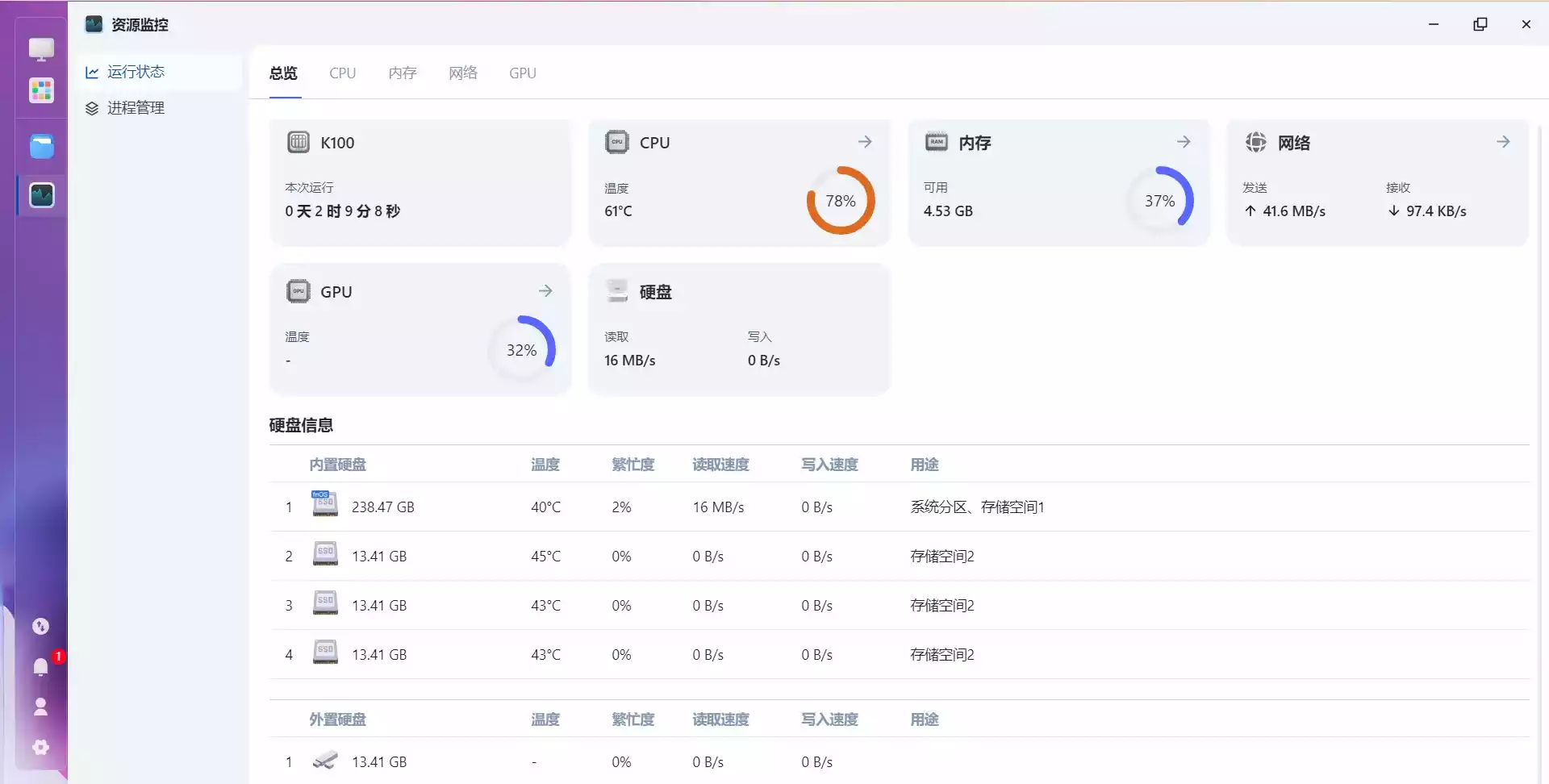Click the 内置硬盘 column header
The image size is (1549, 784).
337,465
